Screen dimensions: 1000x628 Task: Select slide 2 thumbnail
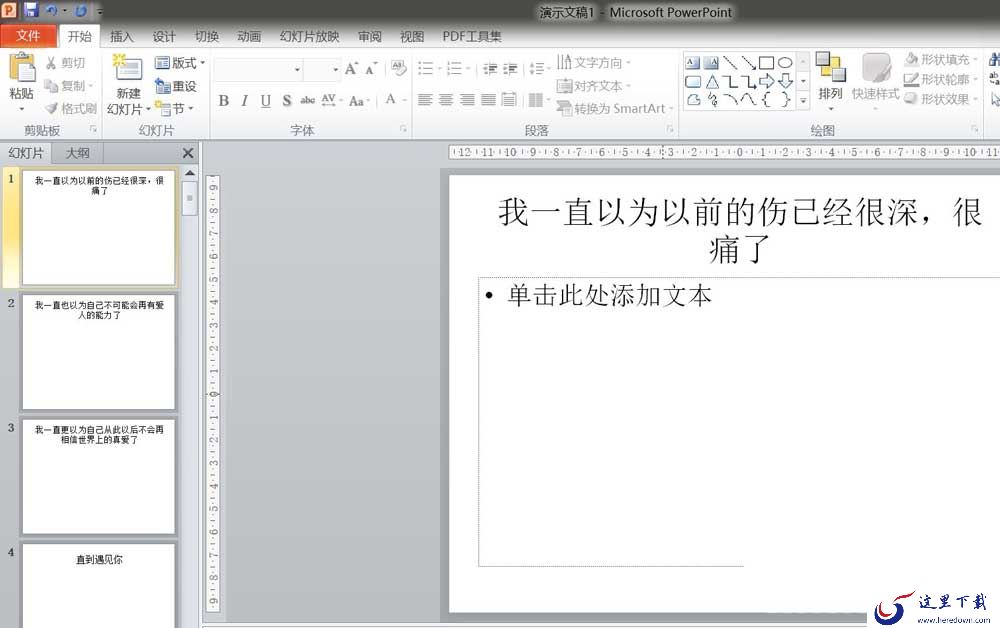99,351
